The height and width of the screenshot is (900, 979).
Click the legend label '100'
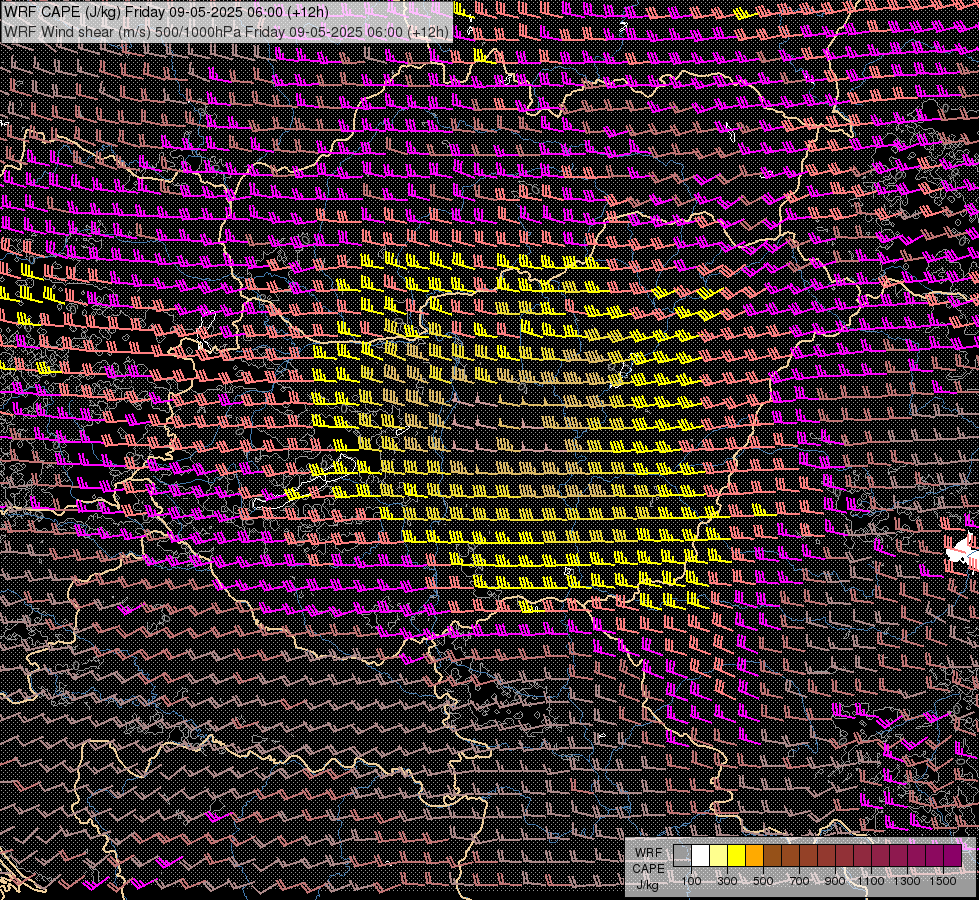pos(691,881)
